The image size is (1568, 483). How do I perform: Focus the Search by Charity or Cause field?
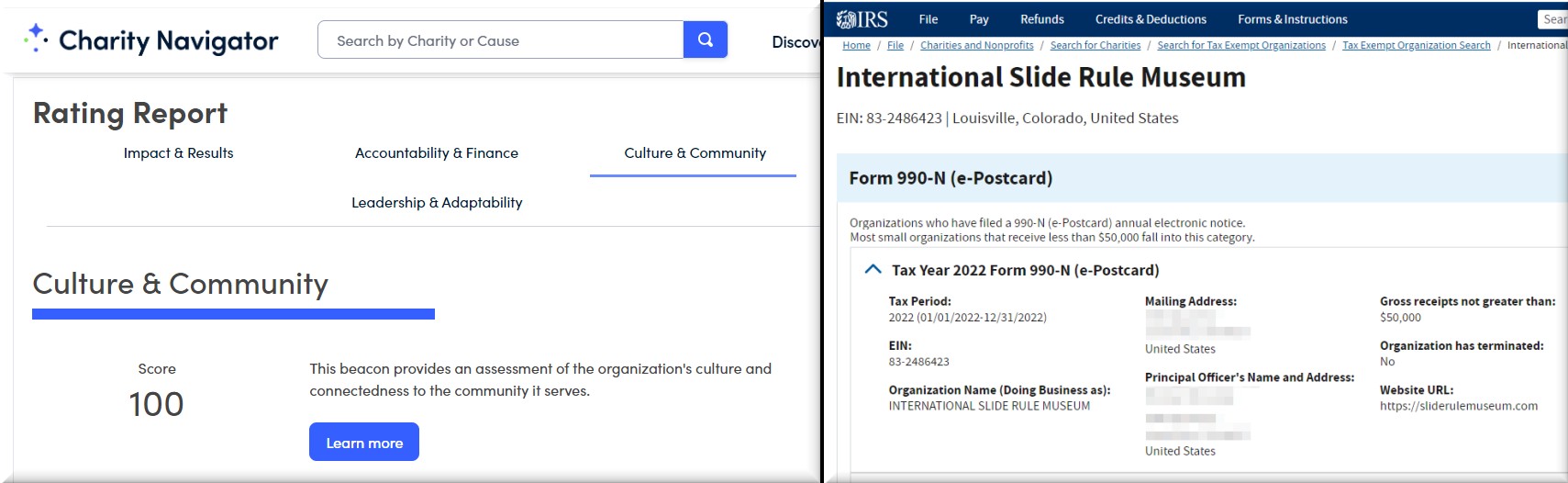(500, 40)
